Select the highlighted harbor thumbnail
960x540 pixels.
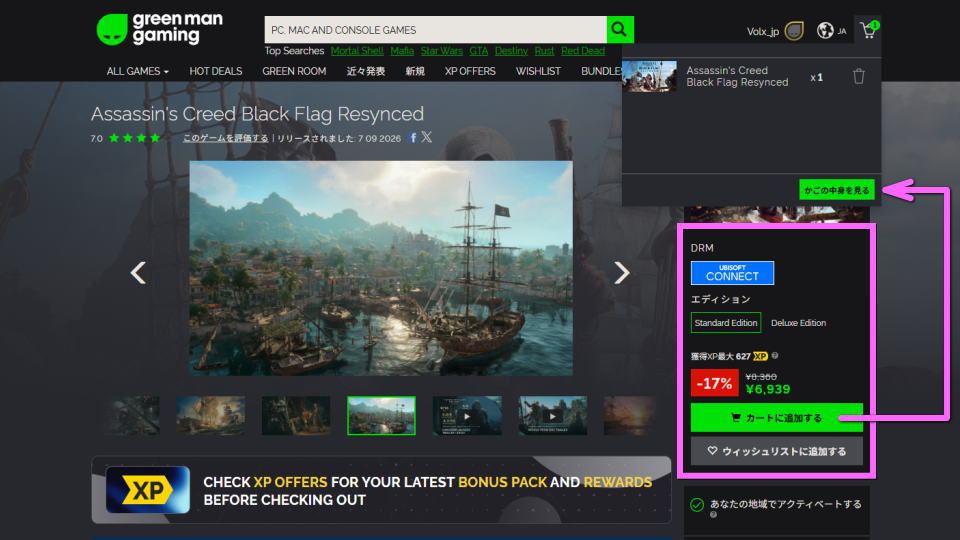381,416
